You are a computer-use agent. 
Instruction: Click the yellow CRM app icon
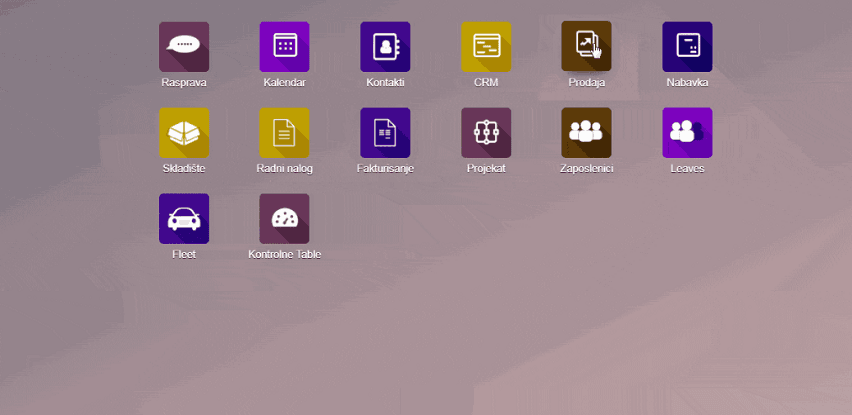(486, 46)
